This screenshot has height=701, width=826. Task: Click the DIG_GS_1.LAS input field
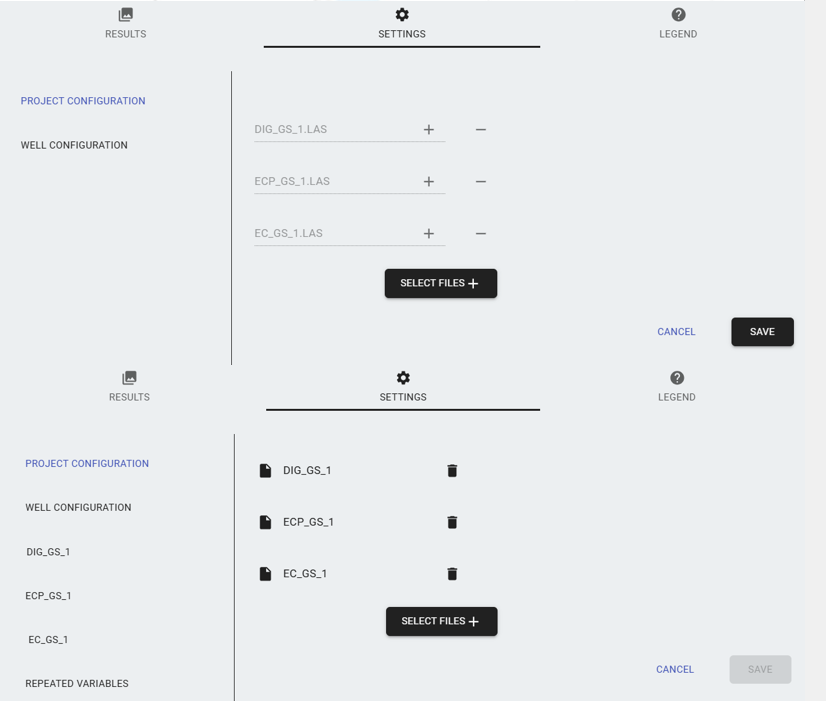[333, 129]
